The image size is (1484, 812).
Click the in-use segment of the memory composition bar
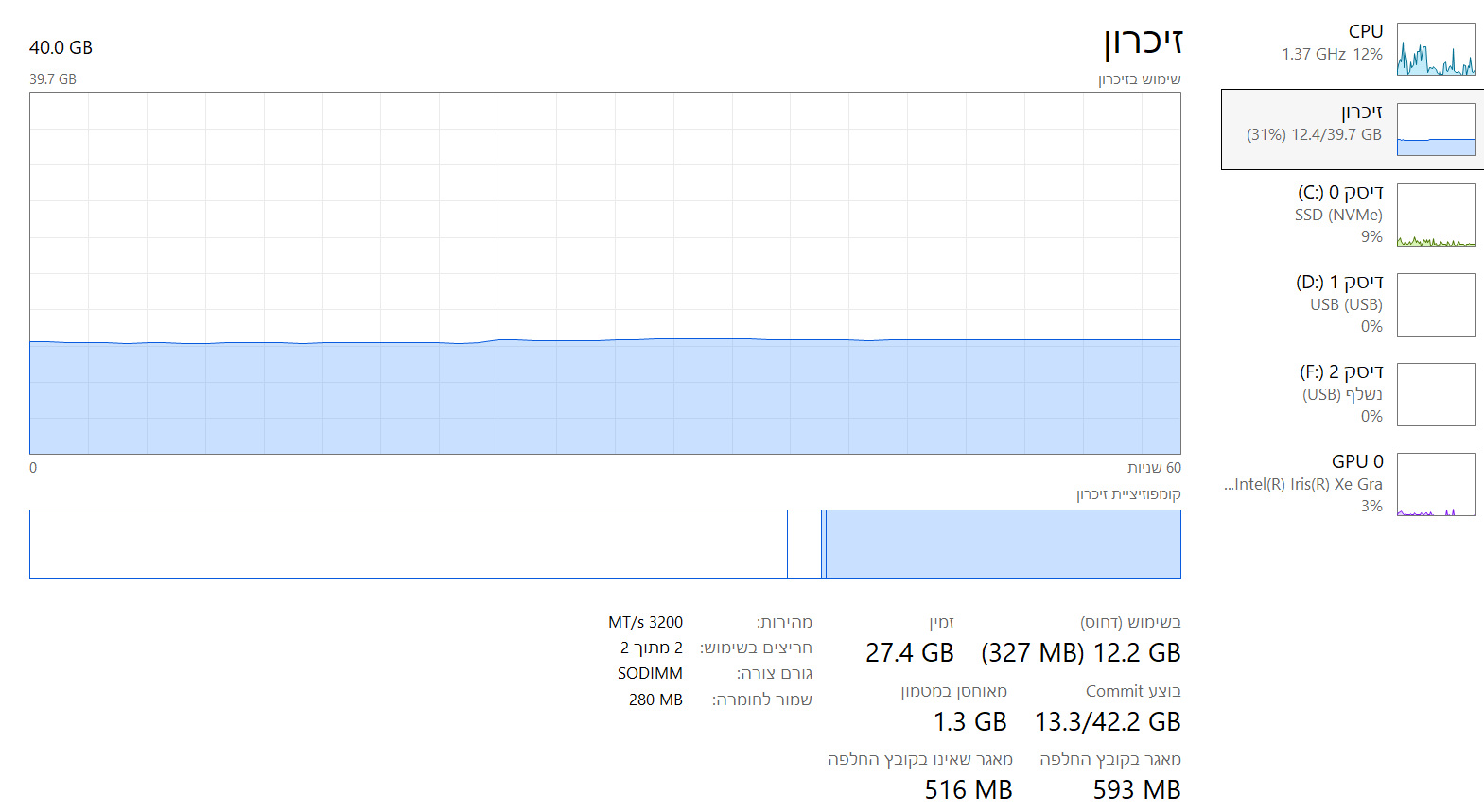[x=1003, y=544]
